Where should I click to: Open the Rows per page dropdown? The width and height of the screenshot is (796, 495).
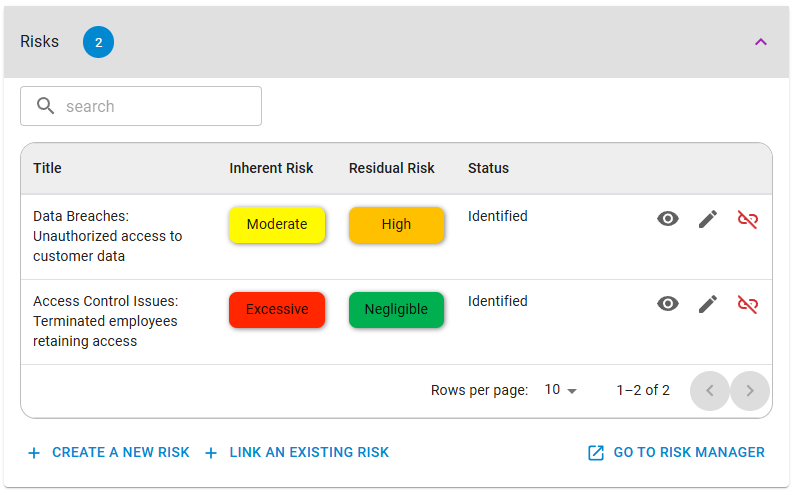(561, 390)
